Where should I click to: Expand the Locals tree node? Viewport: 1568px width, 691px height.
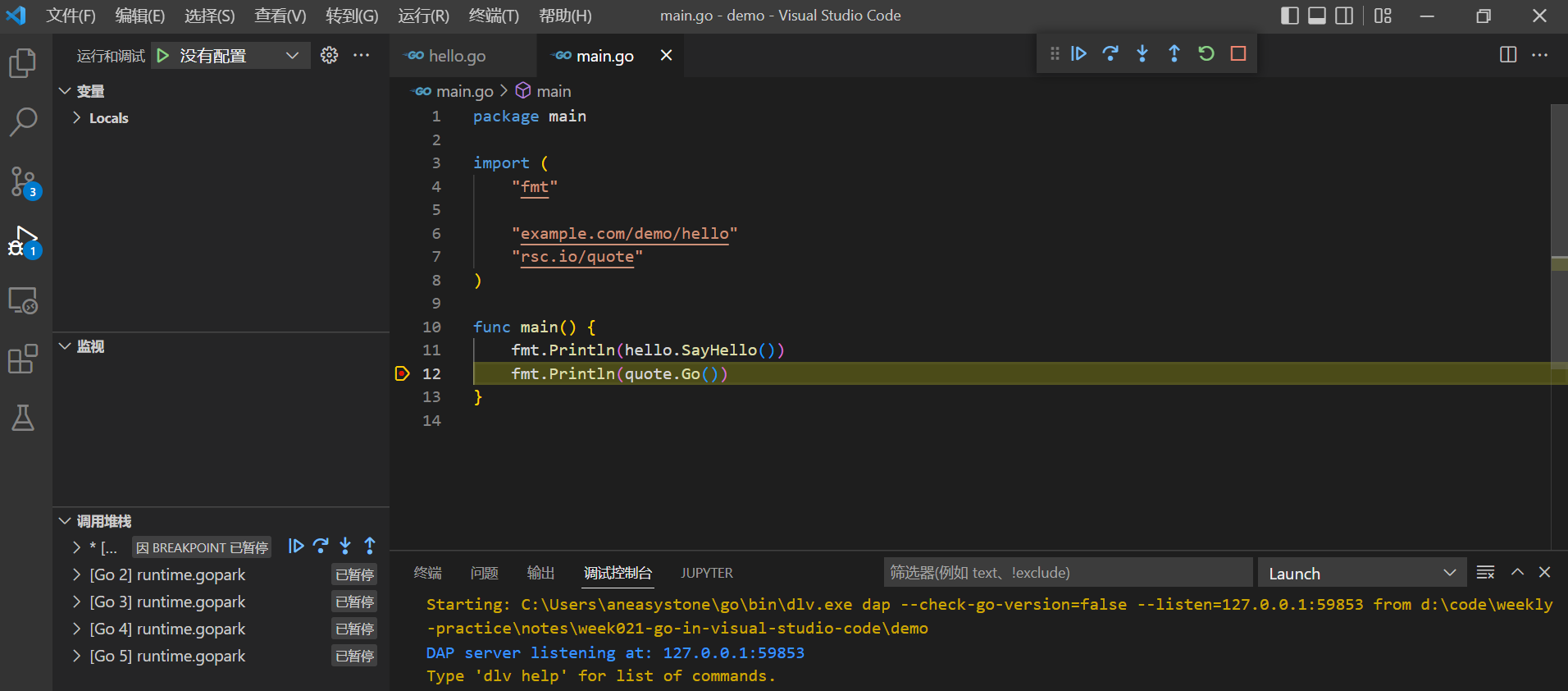[x=76, y=118]
